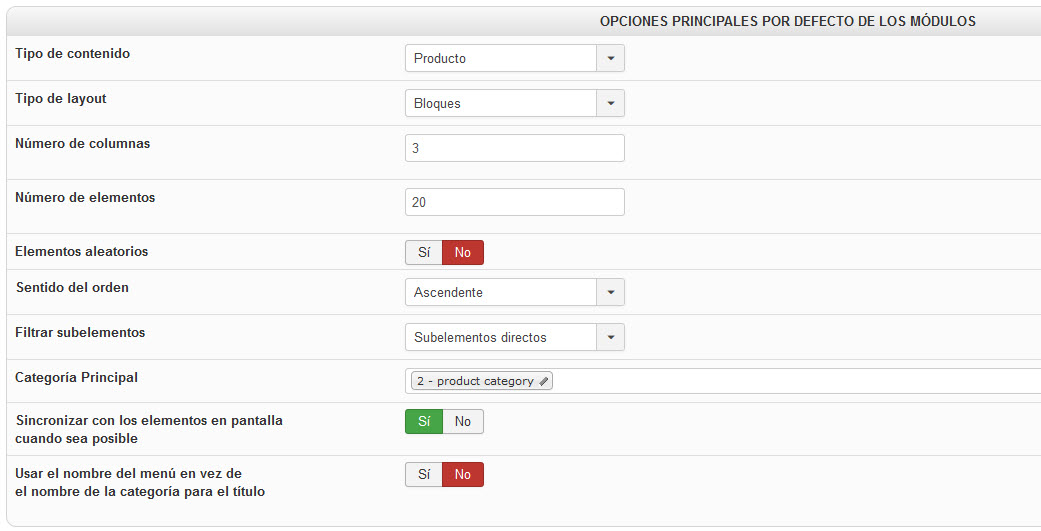Expand the Tipo de layout dropdown

pos(610,103)
